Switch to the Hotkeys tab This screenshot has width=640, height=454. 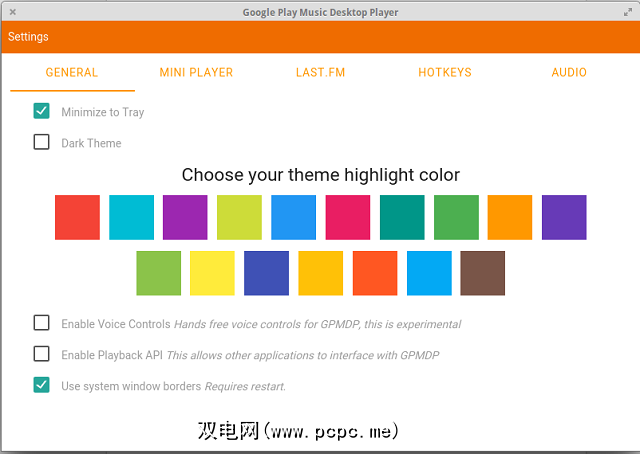coord(445,73)
